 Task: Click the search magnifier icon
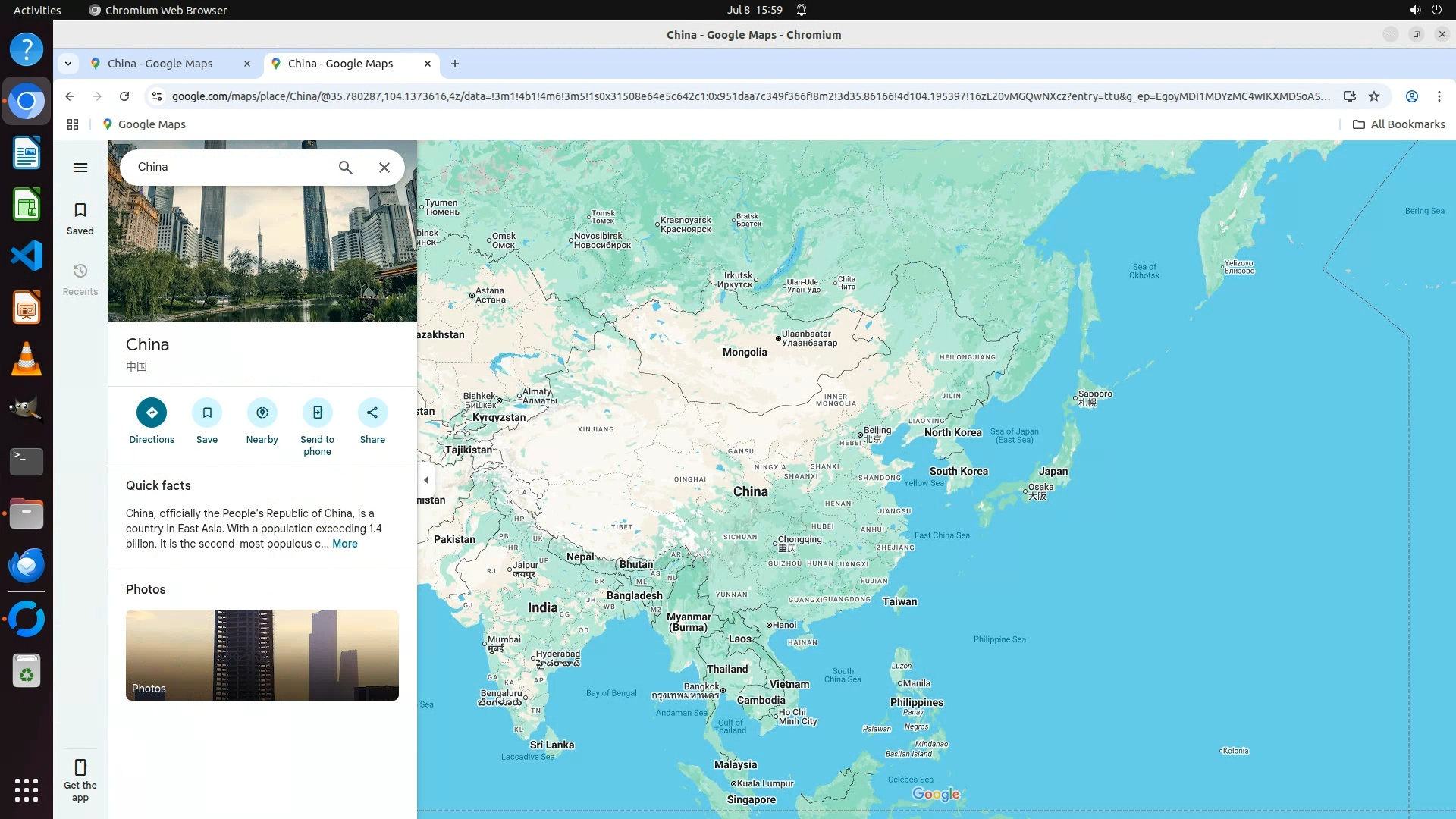[x=345, y=168]
